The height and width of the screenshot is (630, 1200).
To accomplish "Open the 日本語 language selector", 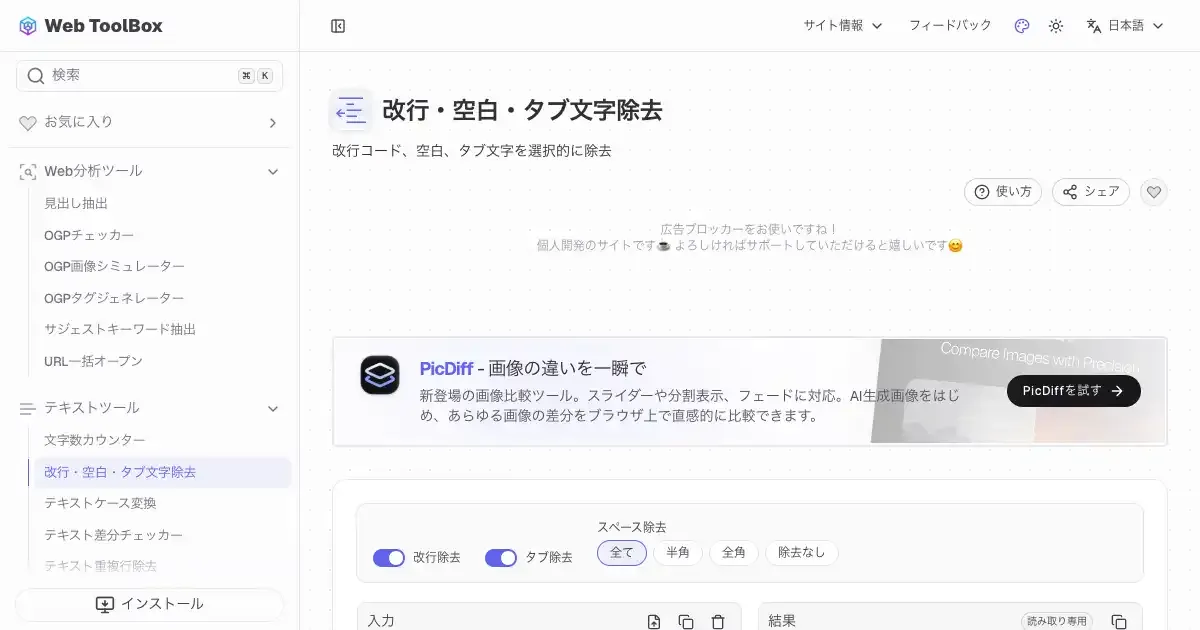I will (x=1125, y=26).
